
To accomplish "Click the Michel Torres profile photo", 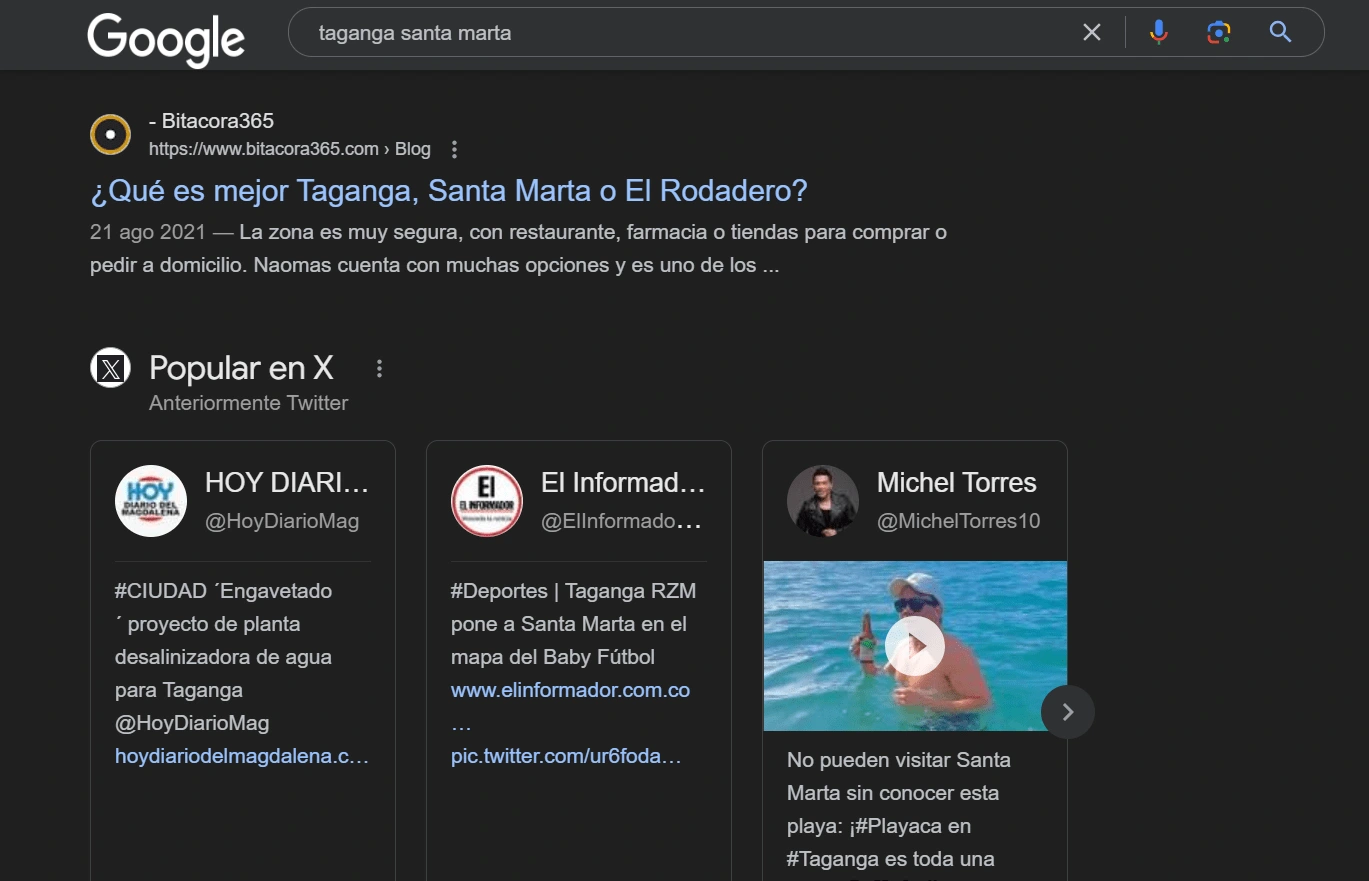I will [823, 501].
